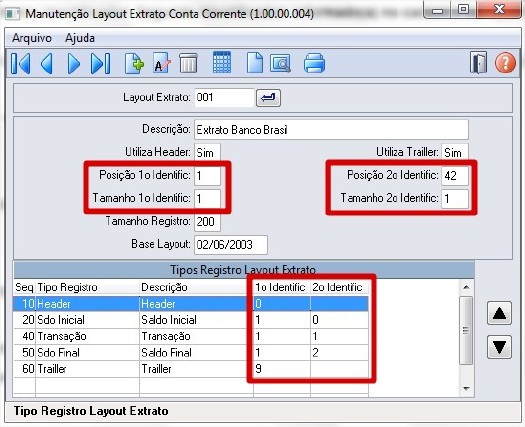Click the Tamanho 2o Identific field

(x=455, y=199)
